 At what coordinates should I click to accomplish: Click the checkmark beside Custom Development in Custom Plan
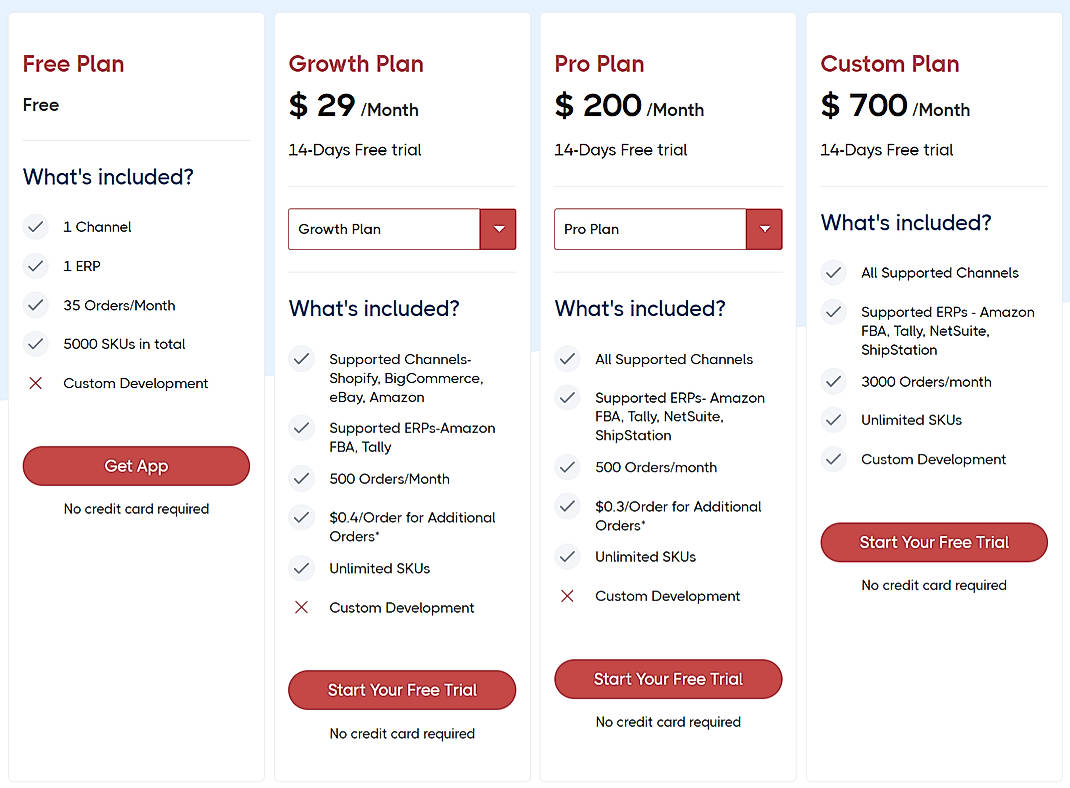point(833,459)
